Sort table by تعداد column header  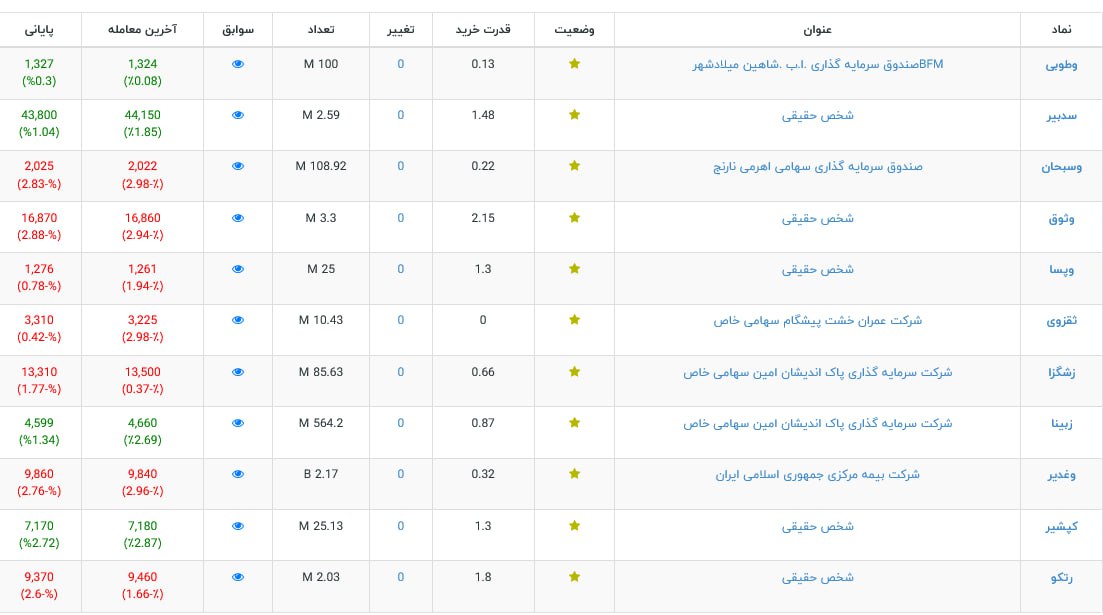320,29
